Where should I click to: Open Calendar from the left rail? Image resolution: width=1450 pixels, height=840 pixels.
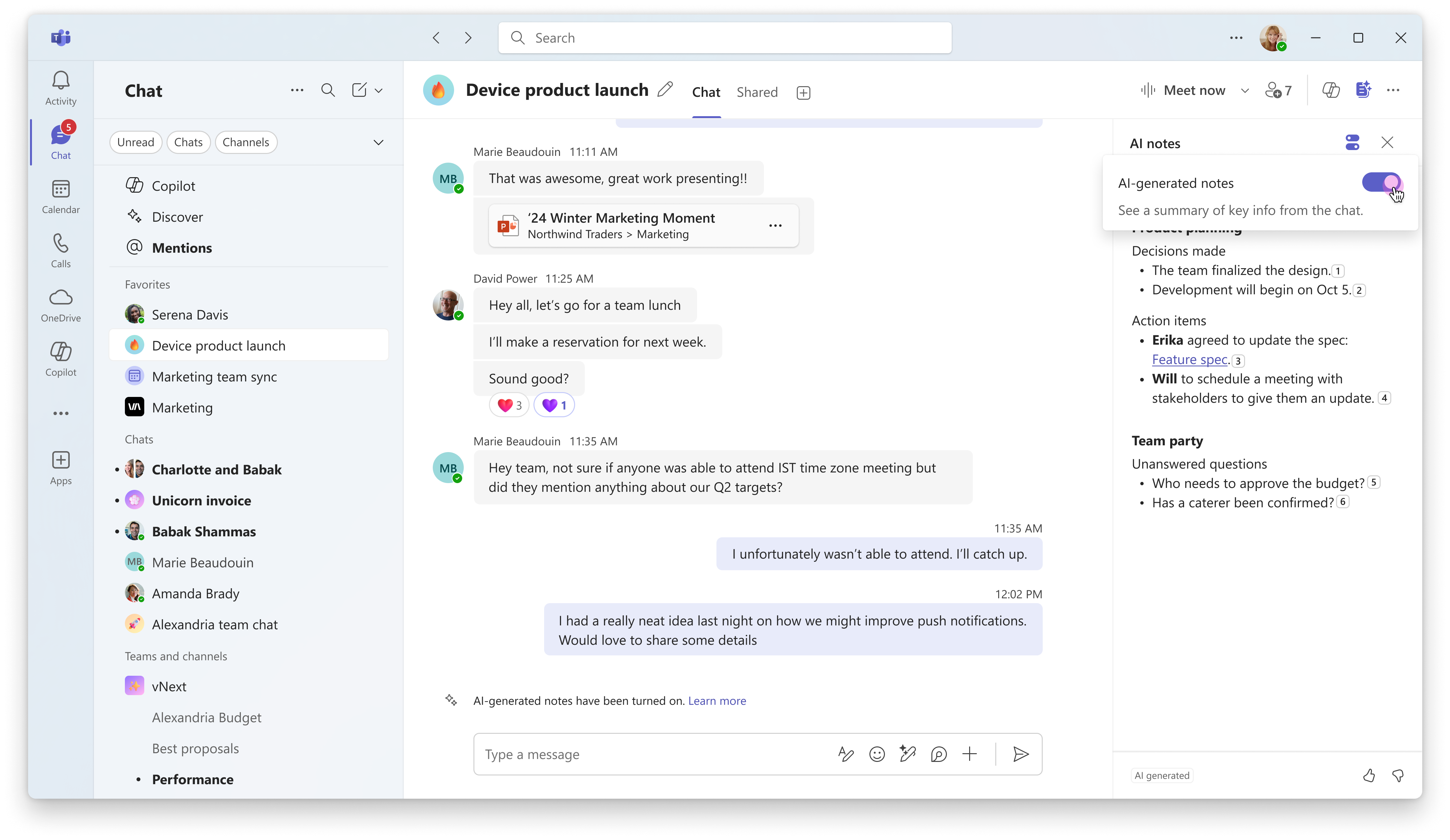pos(60,197)
